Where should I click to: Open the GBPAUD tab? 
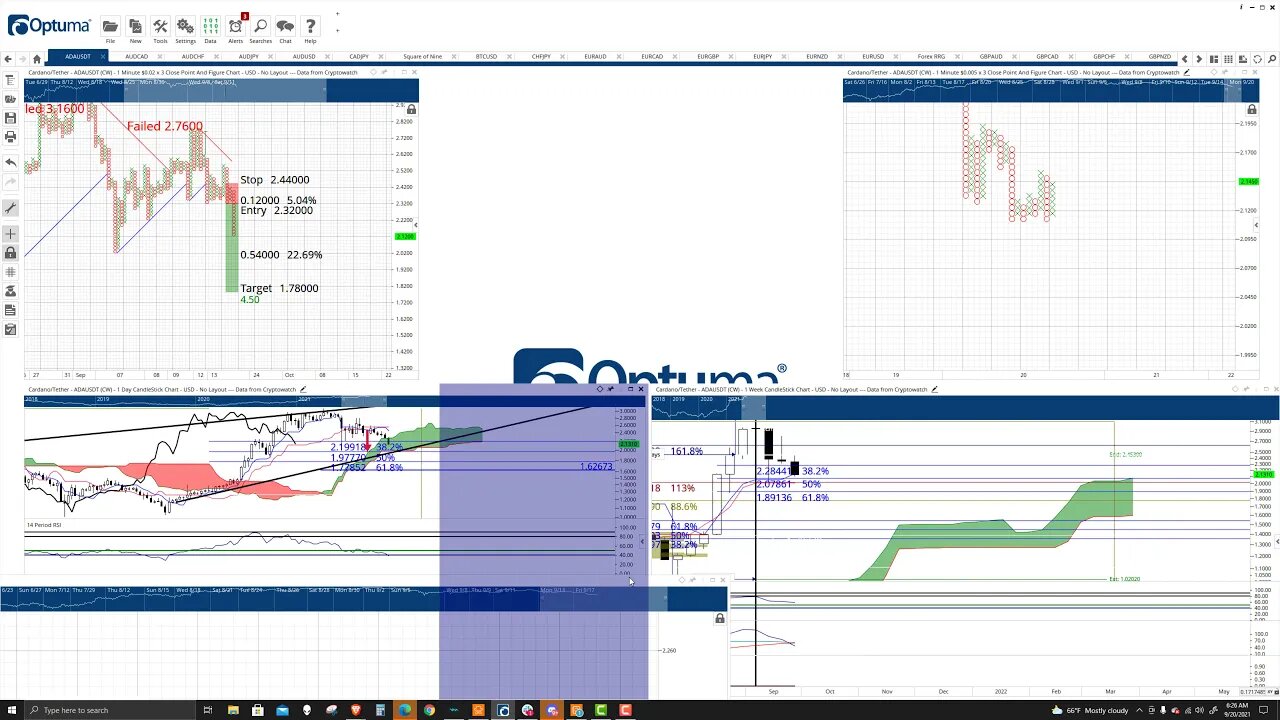point(991,57)
